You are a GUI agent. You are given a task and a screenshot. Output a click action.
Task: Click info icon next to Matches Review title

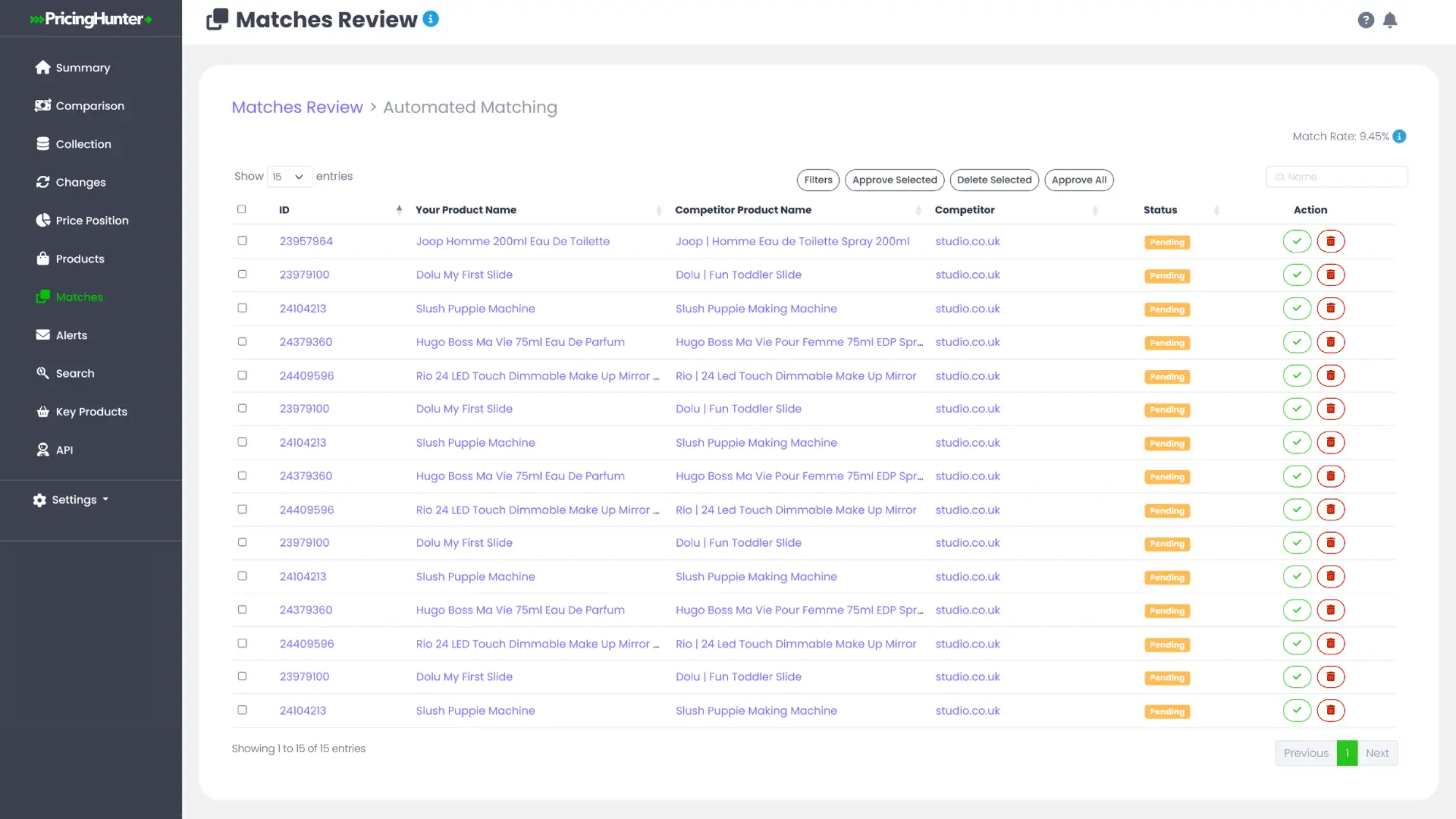click(431, 19)
